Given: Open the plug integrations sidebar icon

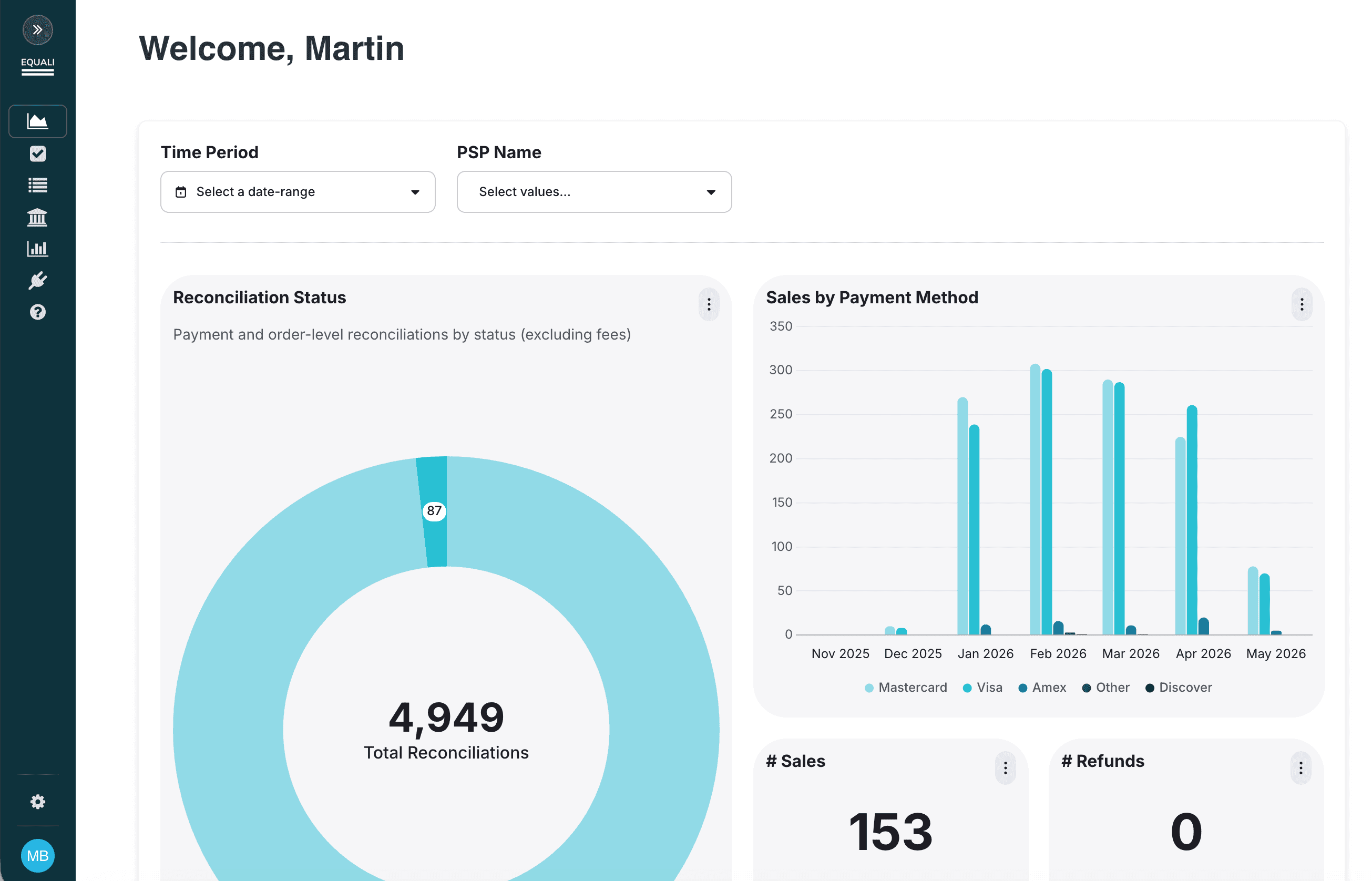Looking at the screenshot, I should tap(38, 280).
